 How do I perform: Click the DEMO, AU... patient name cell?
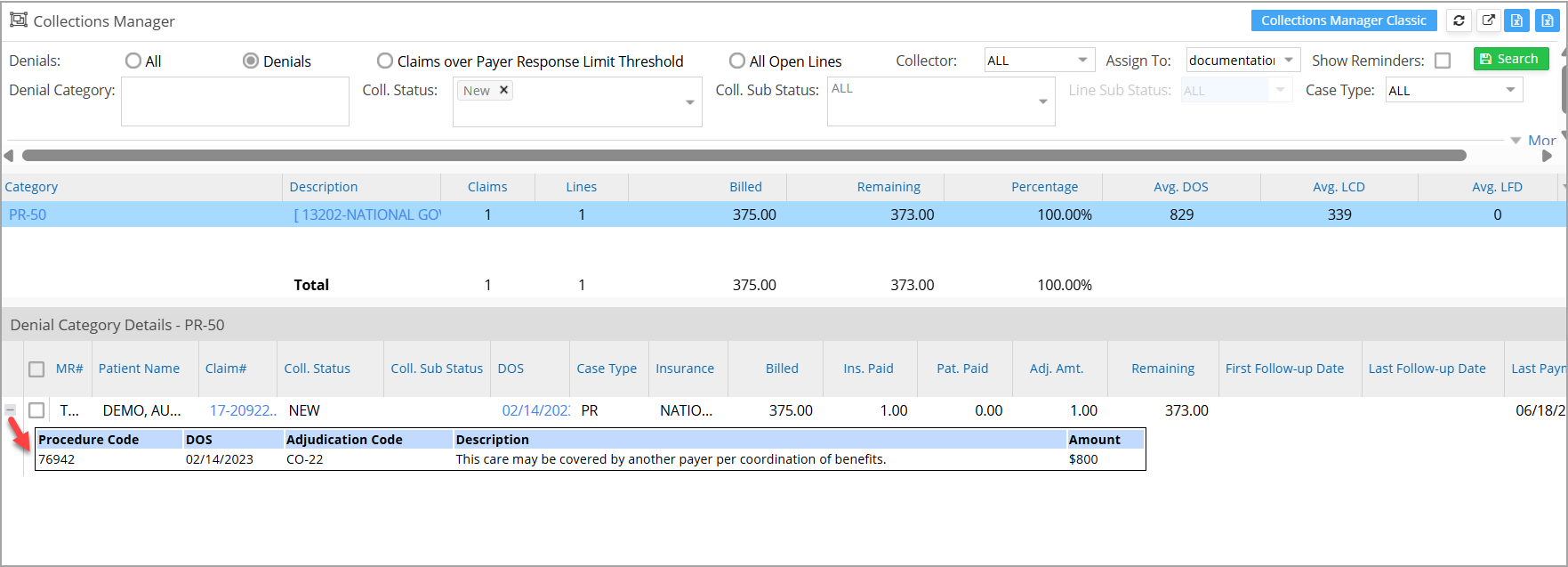tap(141, 410)
